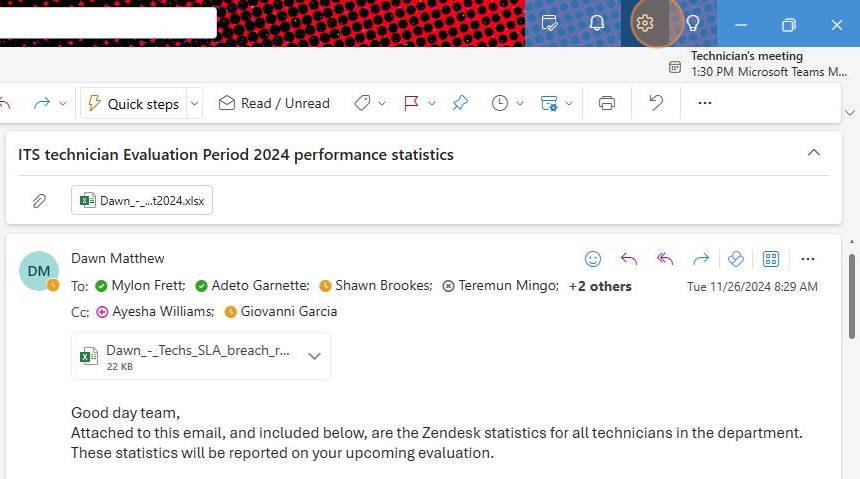This screenshot has height=479, width=860.
Task: Click the Tips lightbulb icon
Action: 693,23
